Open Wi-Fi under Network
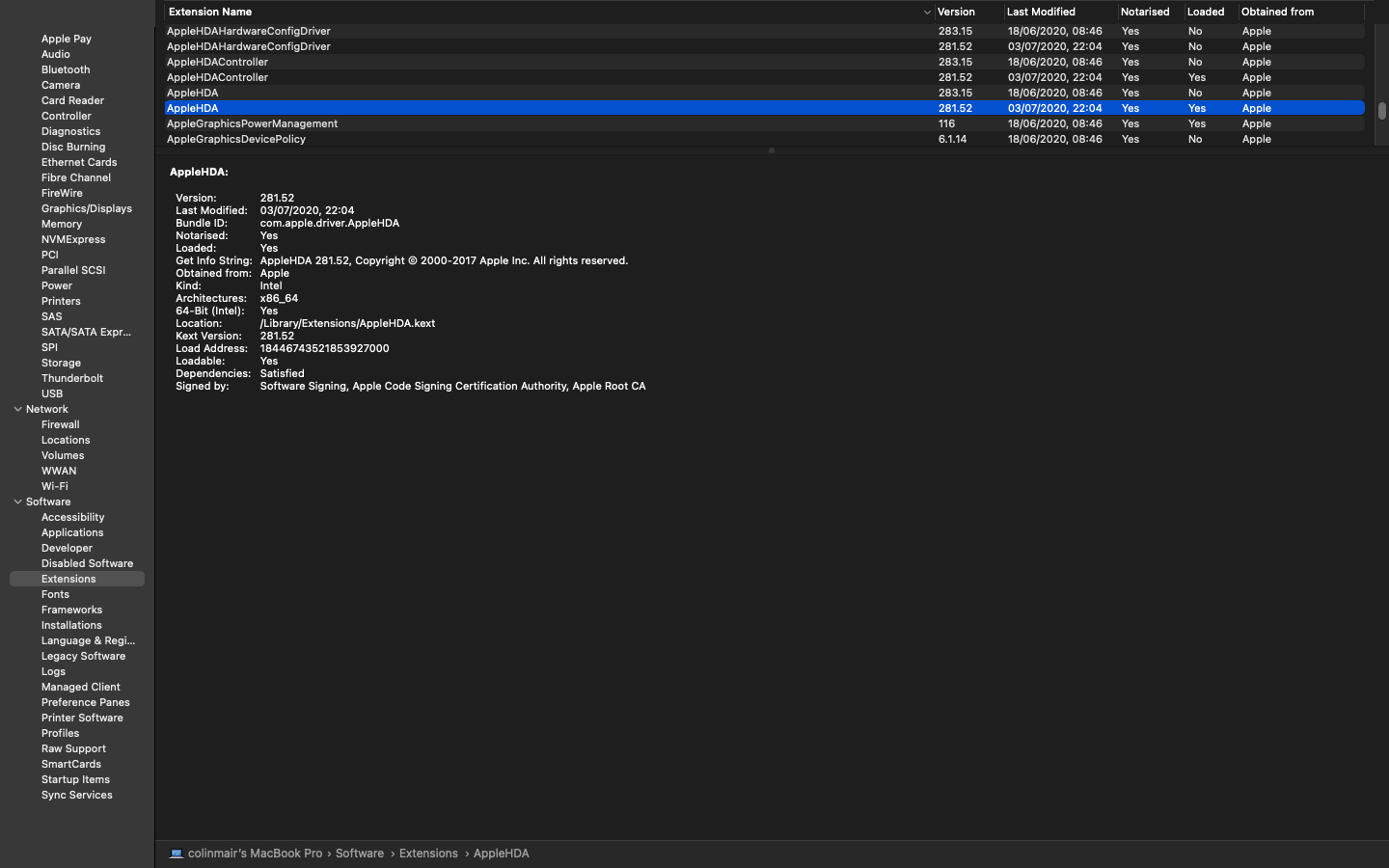 coord(55,486)
